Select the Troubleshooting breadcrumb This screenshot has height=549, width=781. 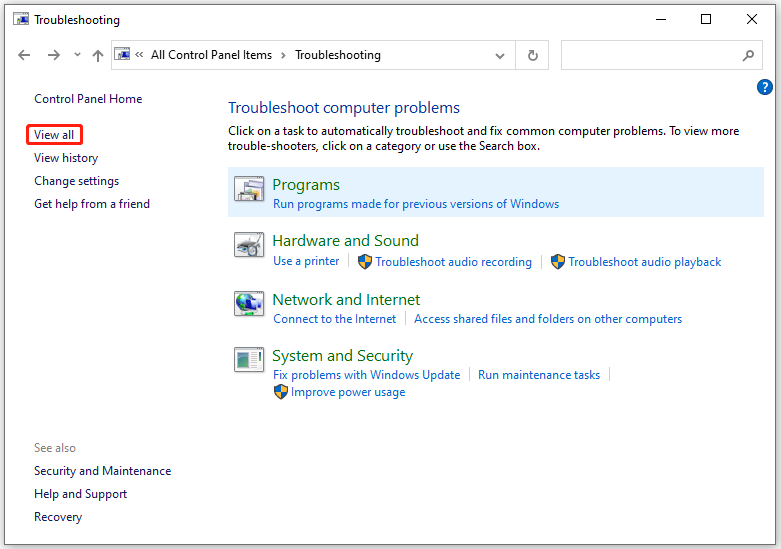click(x=338, y=55)
